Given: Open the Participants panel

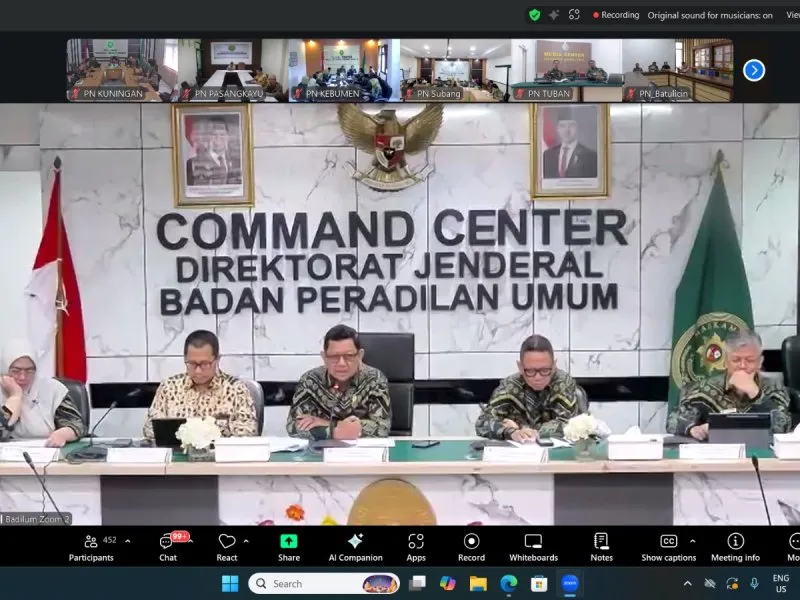Looking at the screenshot, I should coord(92,547).
